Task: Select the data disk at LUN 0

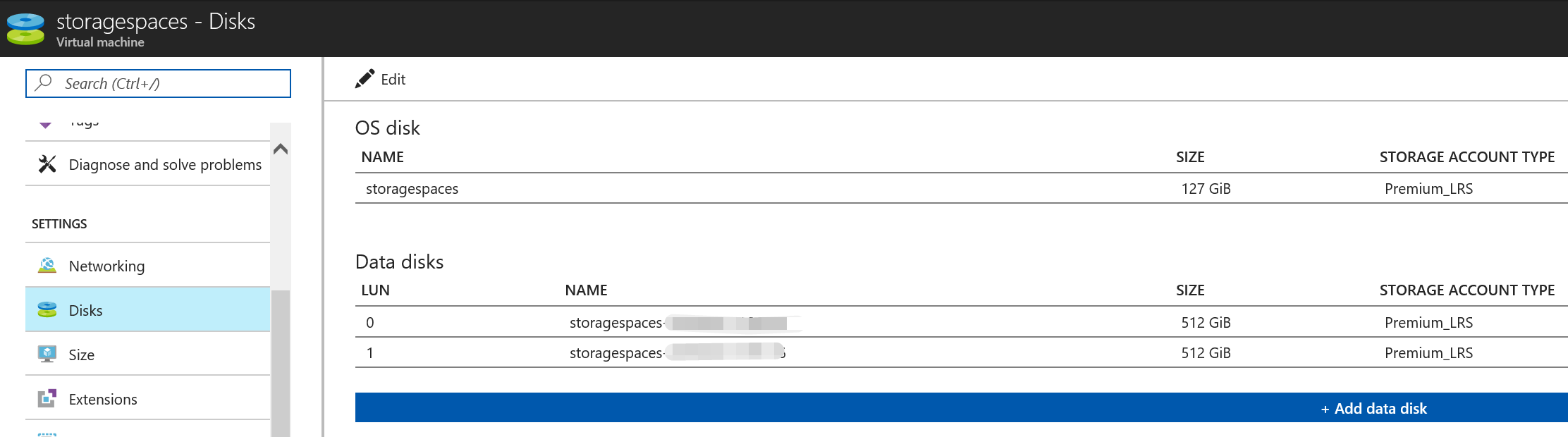Action: [x=615, y=323]
